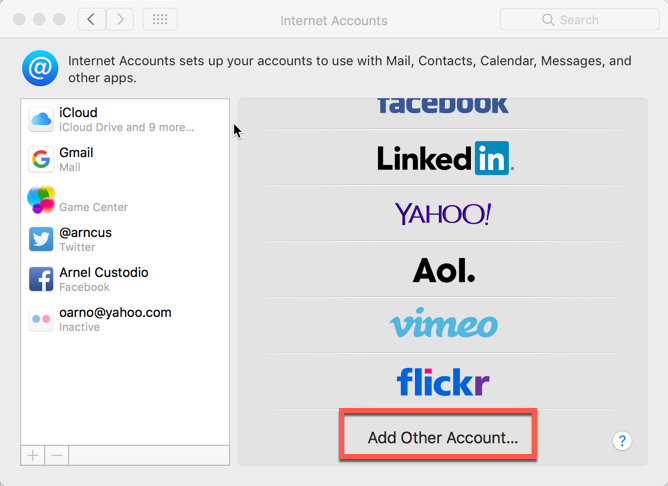Click the Facebook account icon
Image resolution: width=668 pixels, height=486 pixels.
tap(41, 280)
